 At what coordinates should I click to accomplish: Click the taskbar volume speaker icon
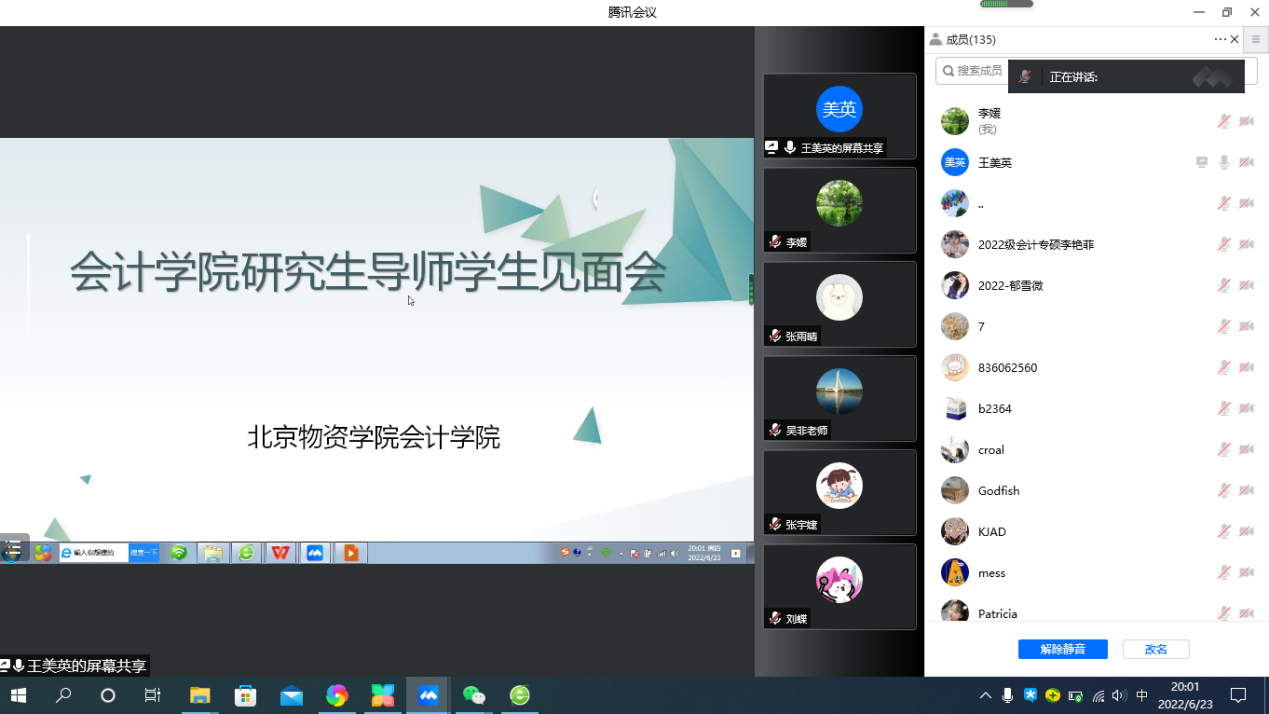coord(1119,696)
